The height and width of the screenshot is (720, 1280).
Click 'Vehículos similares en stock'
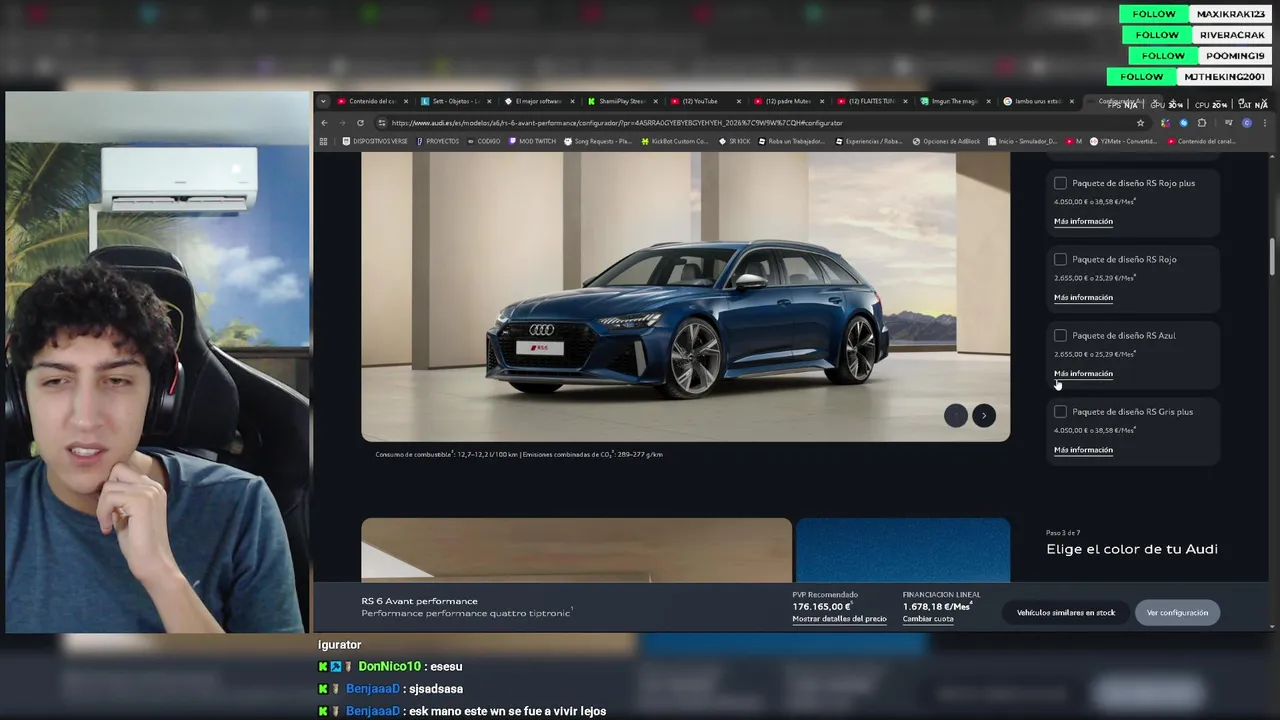[1066, 613]
